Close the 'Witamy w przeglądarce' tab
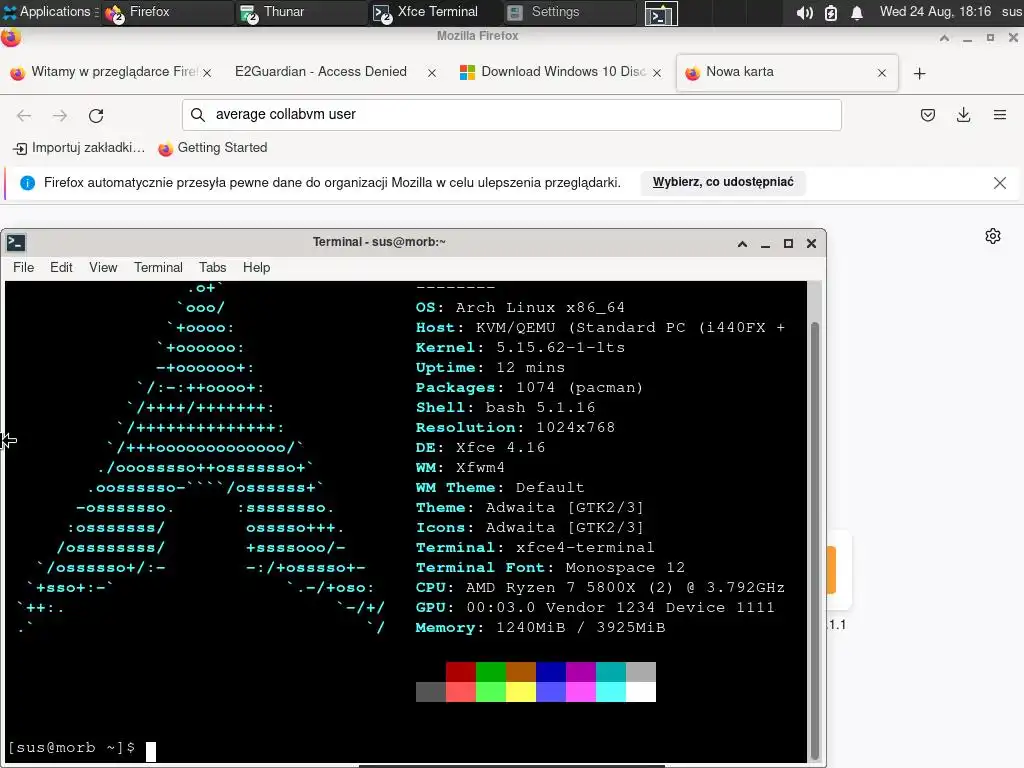1024x768 pixels. [x=207, y=73]
